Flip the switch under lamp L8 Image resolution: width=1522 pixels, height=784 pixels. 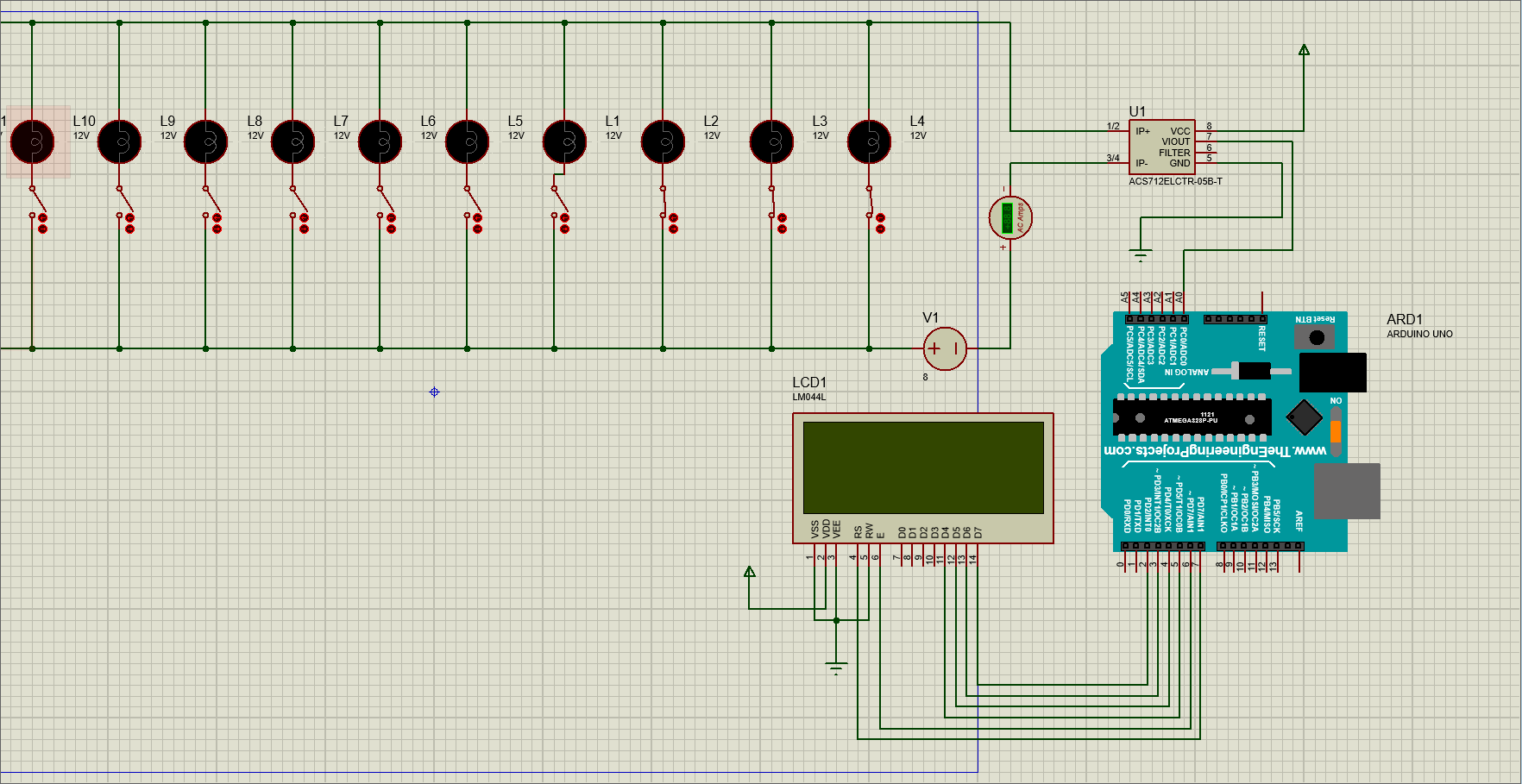(212, 208)
